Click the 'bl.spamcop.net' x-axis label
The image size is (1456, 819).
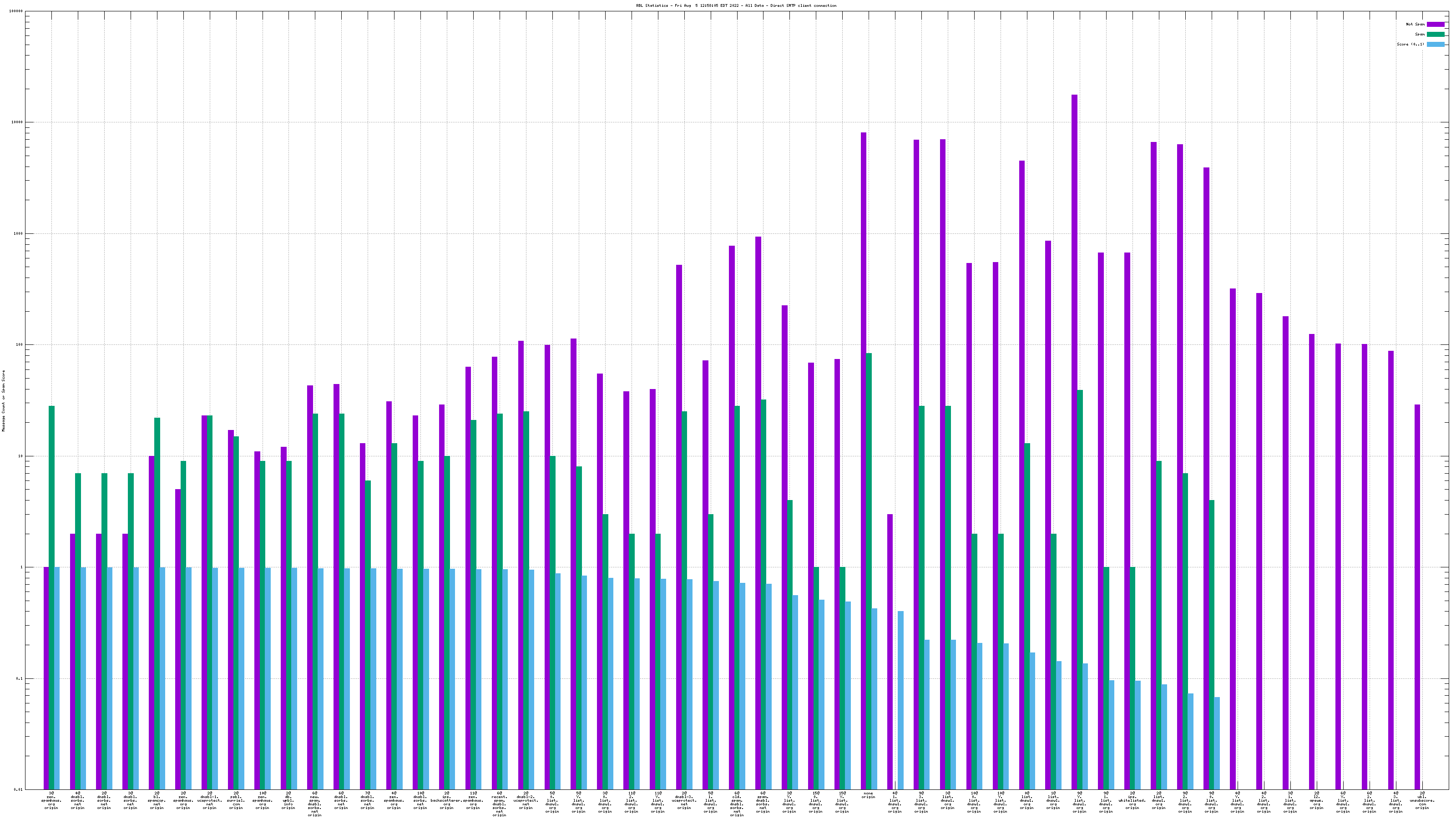point(157,800)
